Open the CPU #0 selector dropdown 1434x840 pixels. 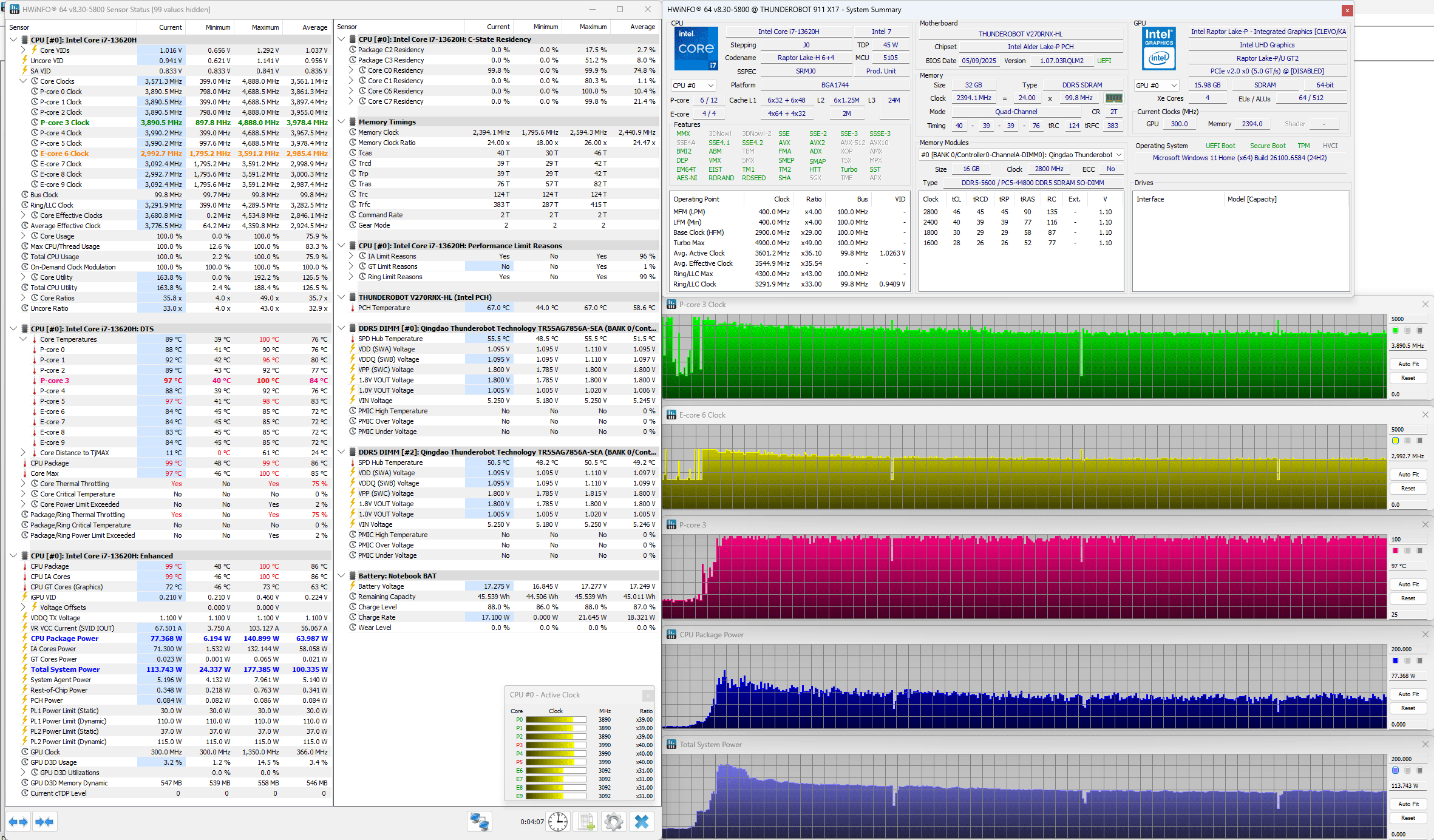pos(693,86)
